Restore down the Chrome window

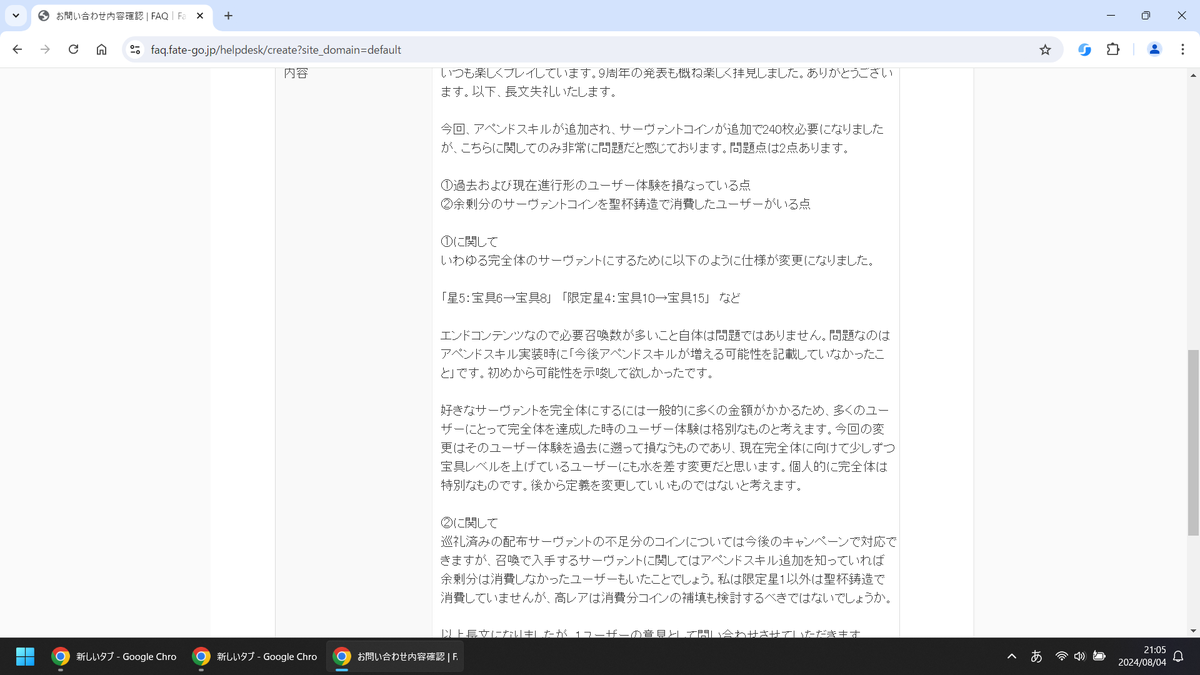click(x=1146, y=16)
